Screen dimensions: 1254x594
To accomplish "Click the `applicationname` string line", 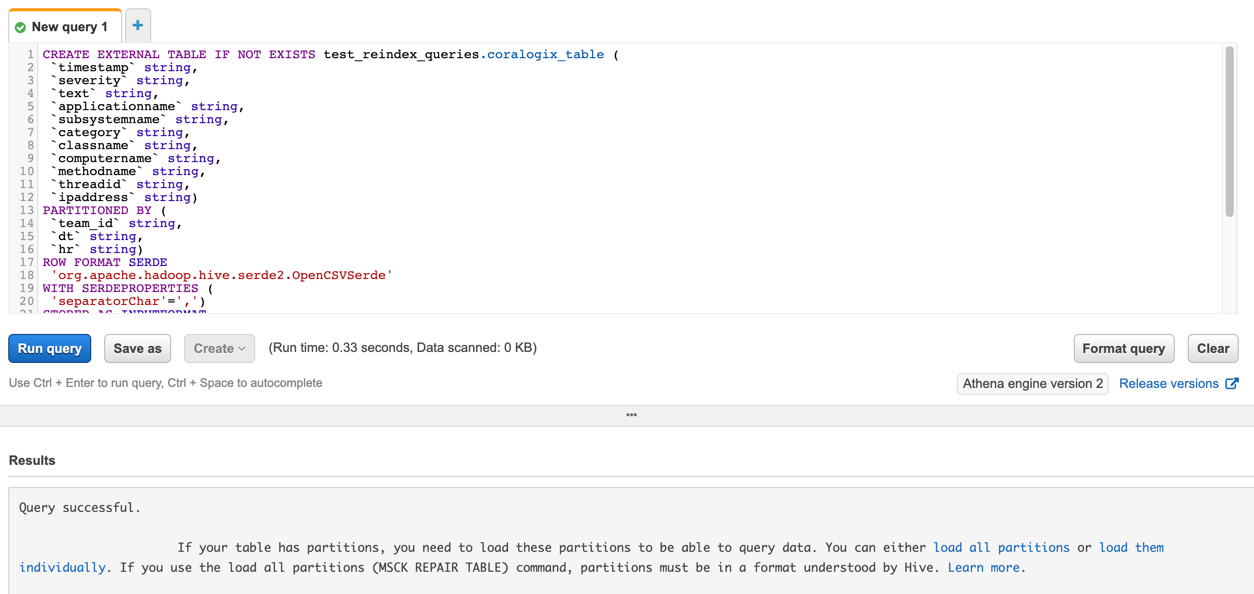I will 147,106.
